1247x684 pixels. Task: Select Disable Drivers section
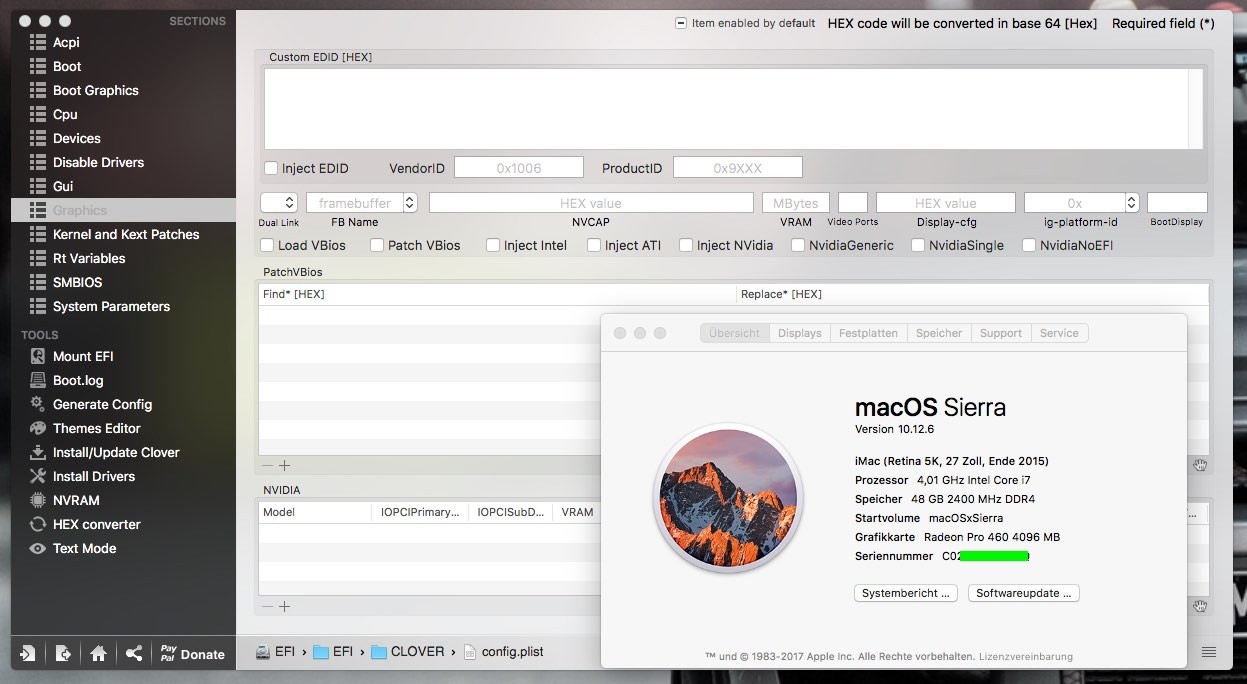tap(98, 162)
